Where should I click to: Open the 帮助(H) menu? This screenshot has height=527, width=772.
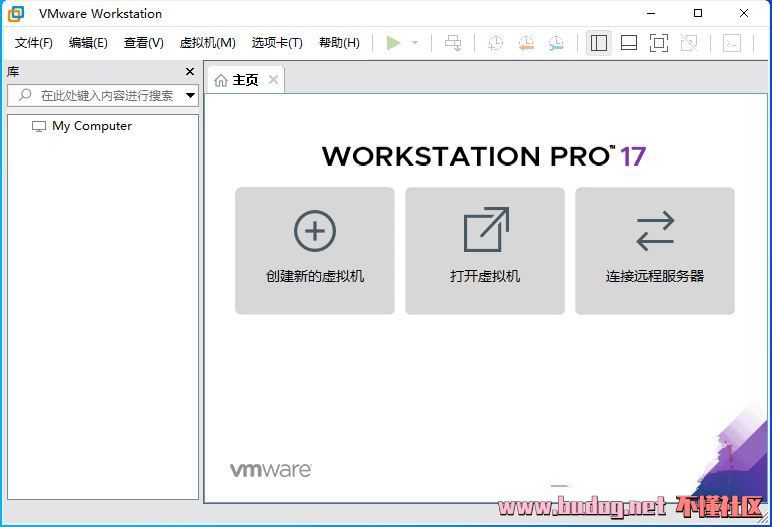[339, 43]
